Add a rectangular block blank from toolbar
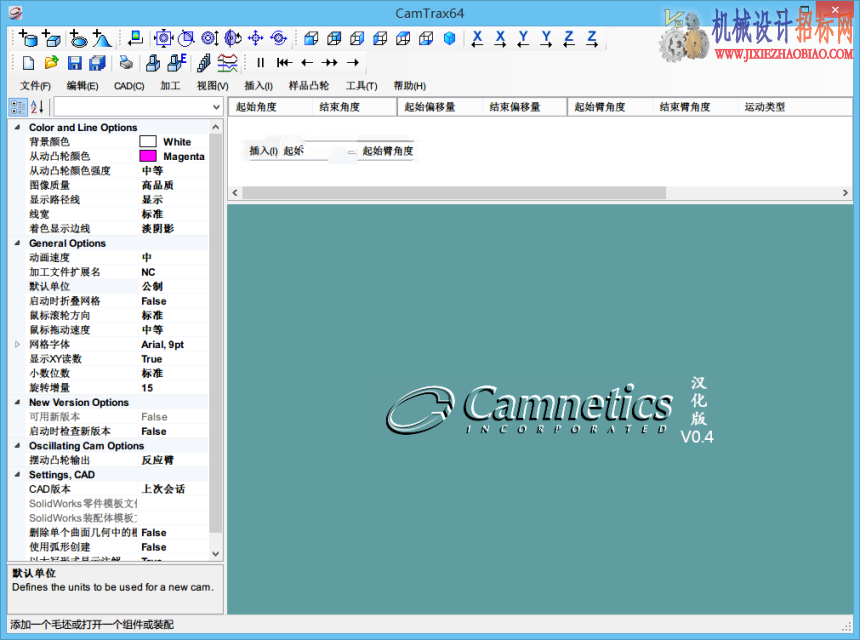Image resolution: width=860 pixels, height=640 pixels. point(52,38)
